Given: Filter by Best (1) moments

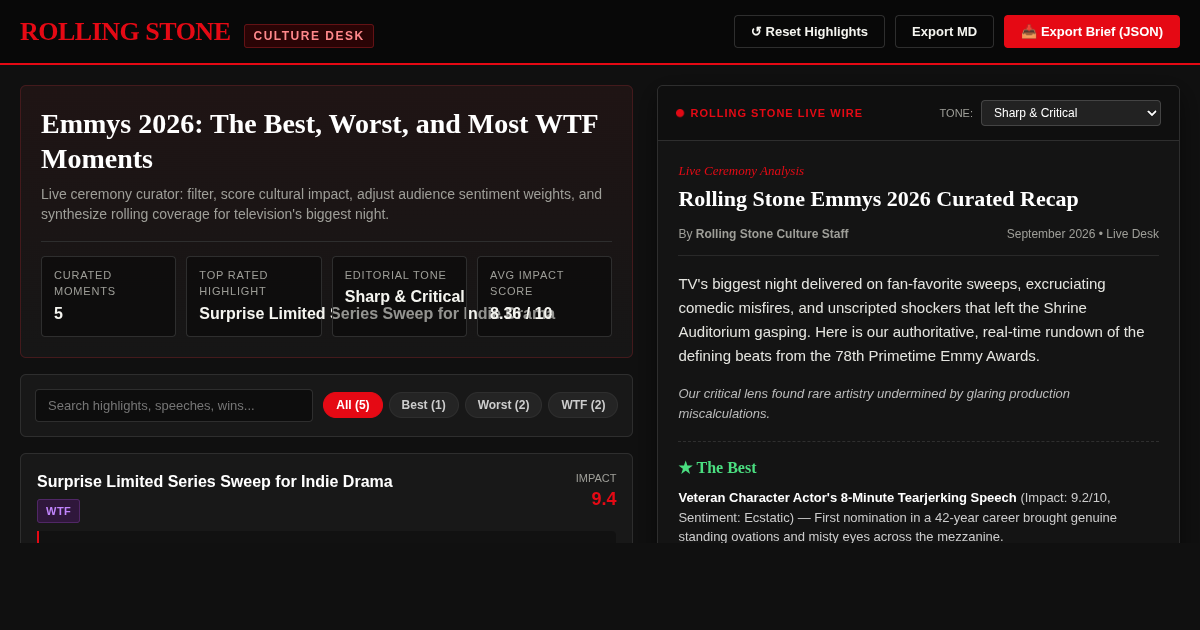Looking at the screenshot, I should tap(424, 405).
